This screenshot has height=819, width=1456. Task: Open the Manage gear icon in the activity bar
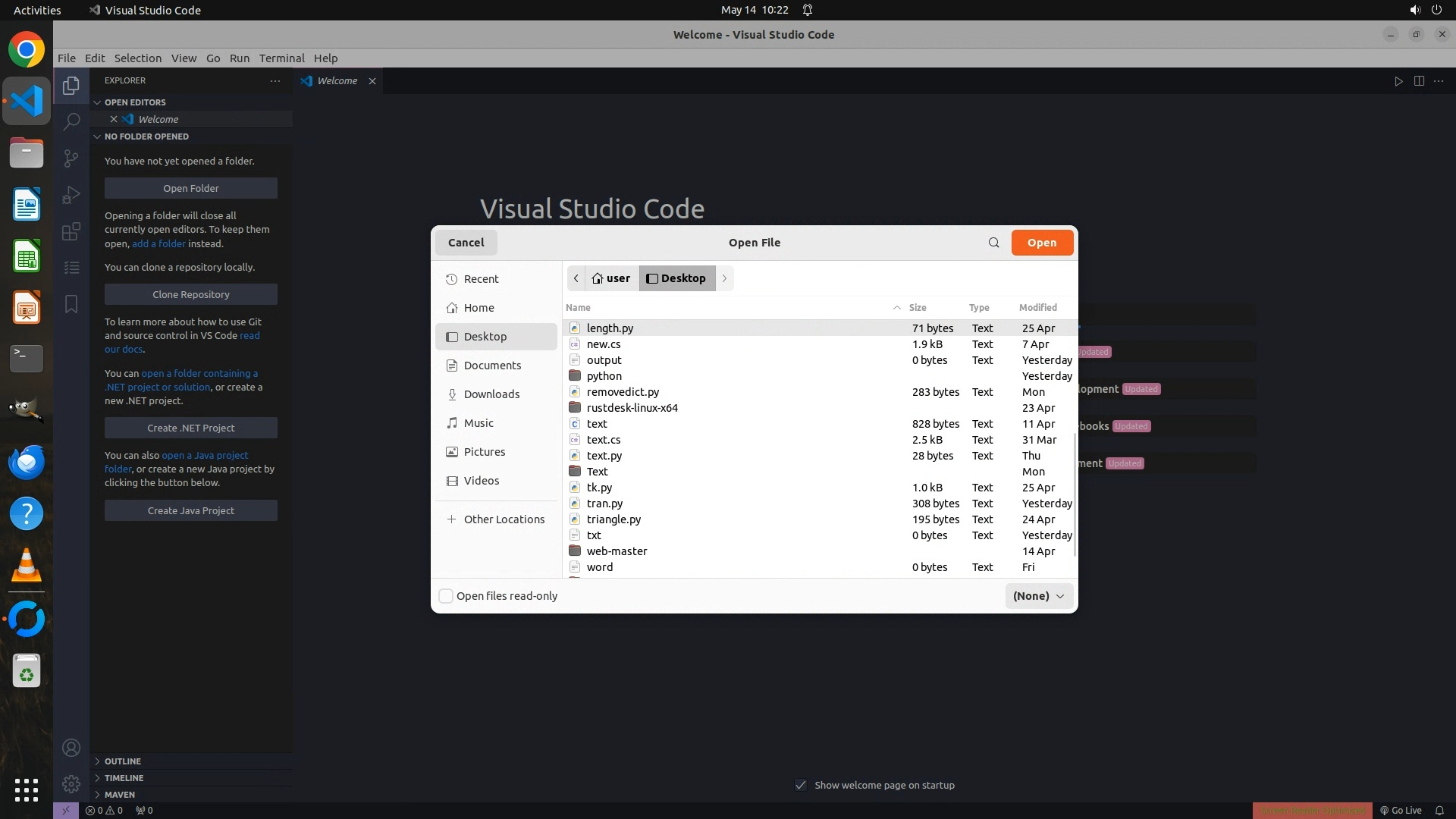[71, 783]
